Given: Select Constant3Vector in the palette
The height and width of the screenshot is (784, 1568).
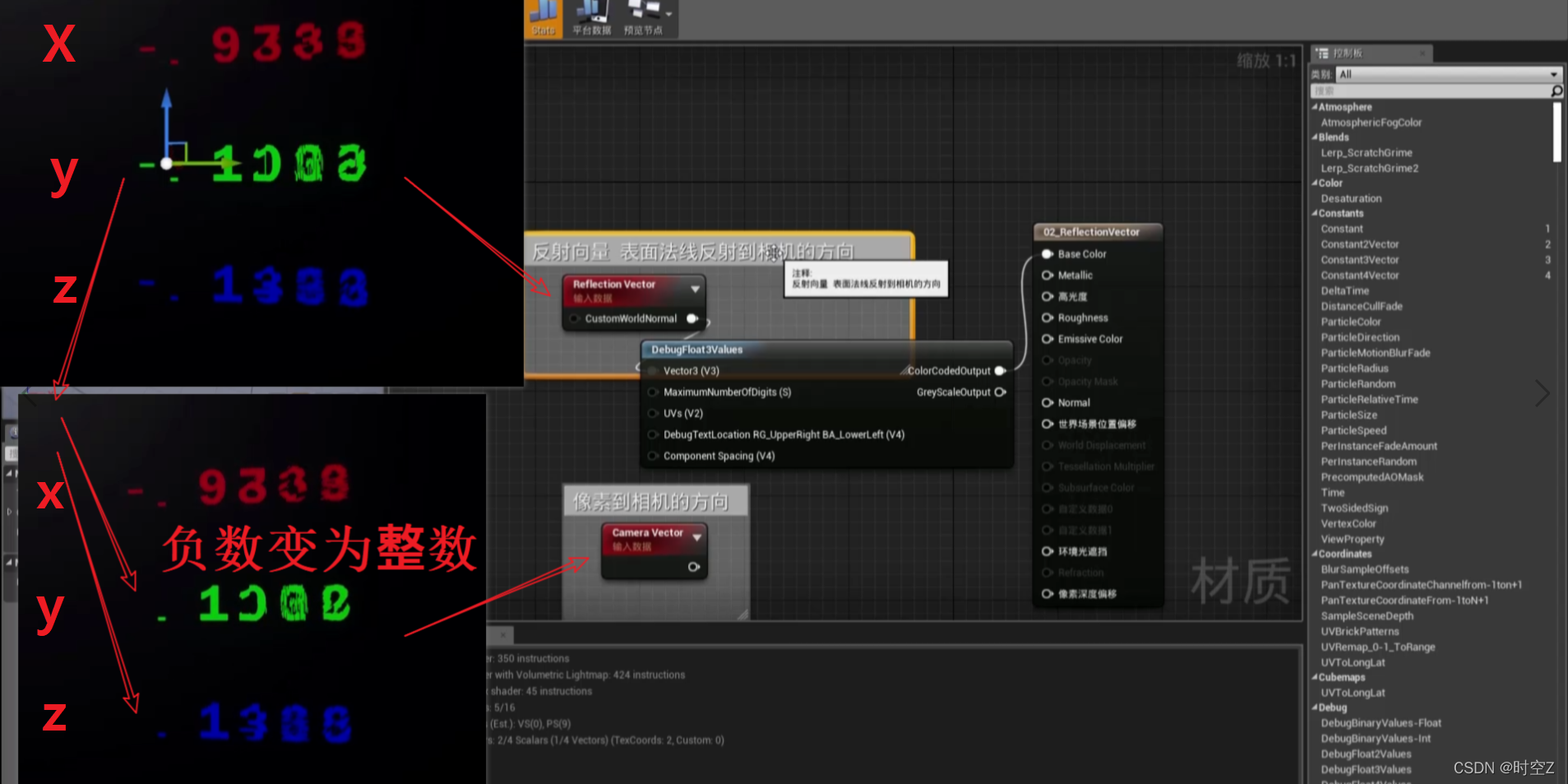Looking at the screenshot, I should (1361, 259).
